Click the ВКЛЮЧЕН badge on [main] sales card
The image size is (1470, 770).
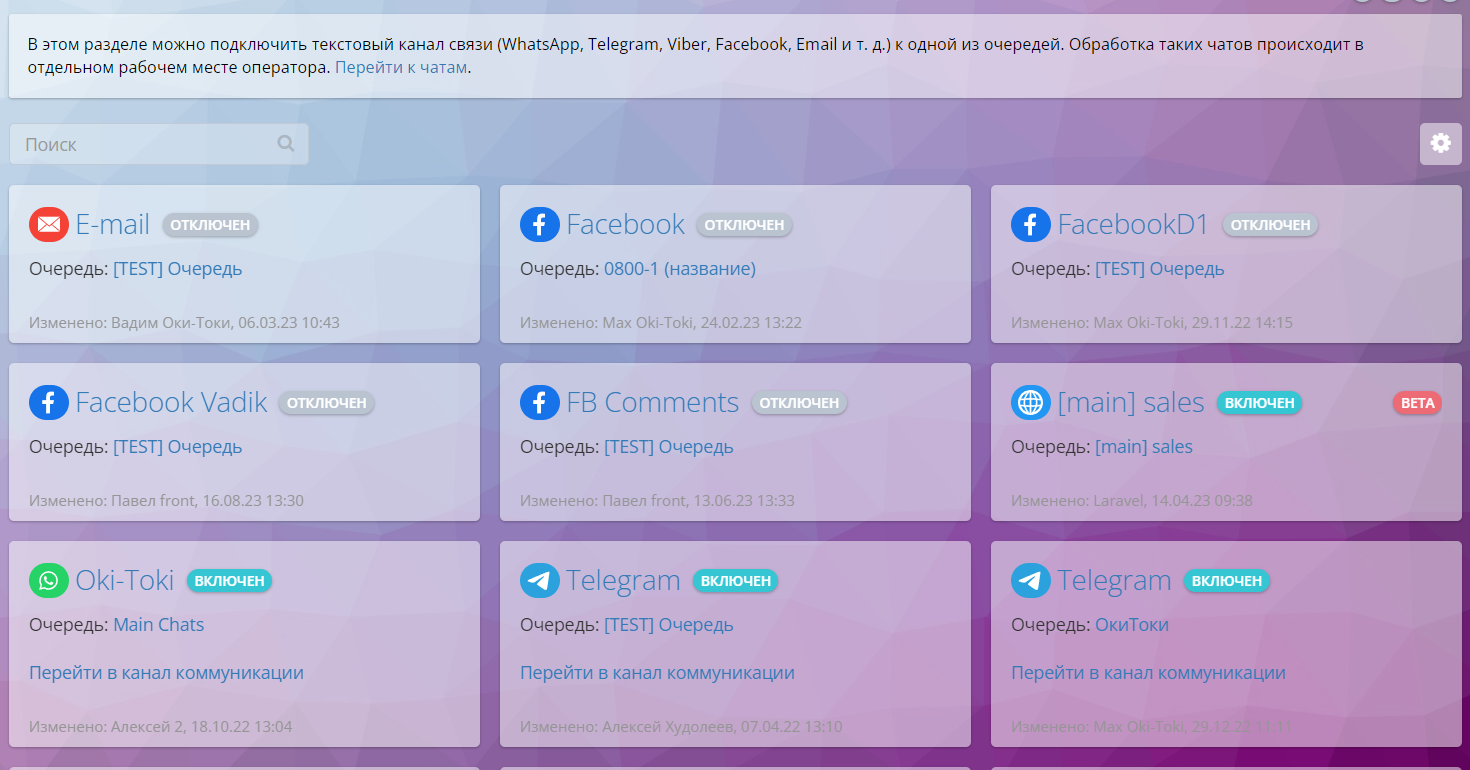coord(1259,403)
